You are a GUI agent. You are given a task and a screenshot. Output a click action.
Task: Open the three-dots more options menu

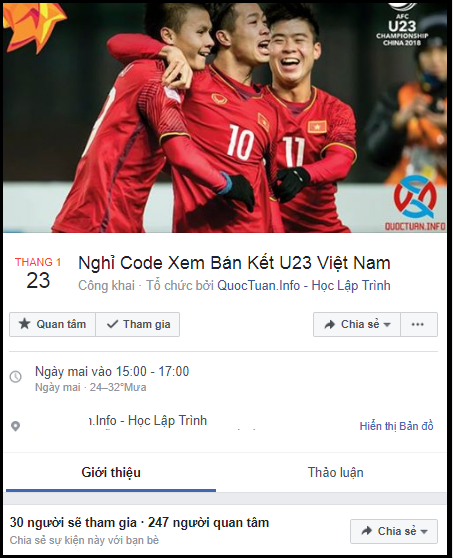(x=417, y=324)
